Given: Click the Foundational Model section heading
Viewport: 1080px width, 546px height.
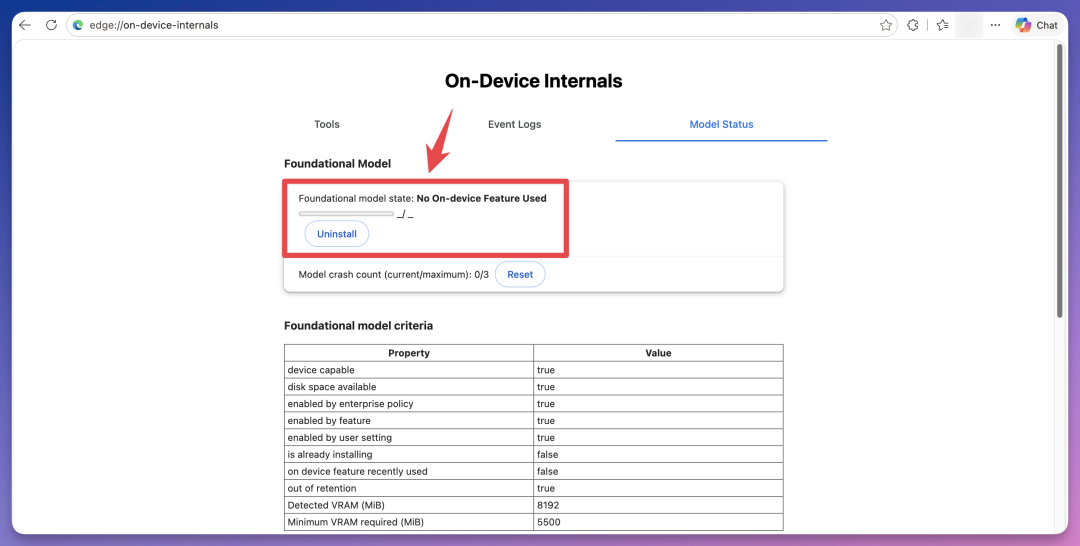Looking at the screenshot, I should (338, 163).
